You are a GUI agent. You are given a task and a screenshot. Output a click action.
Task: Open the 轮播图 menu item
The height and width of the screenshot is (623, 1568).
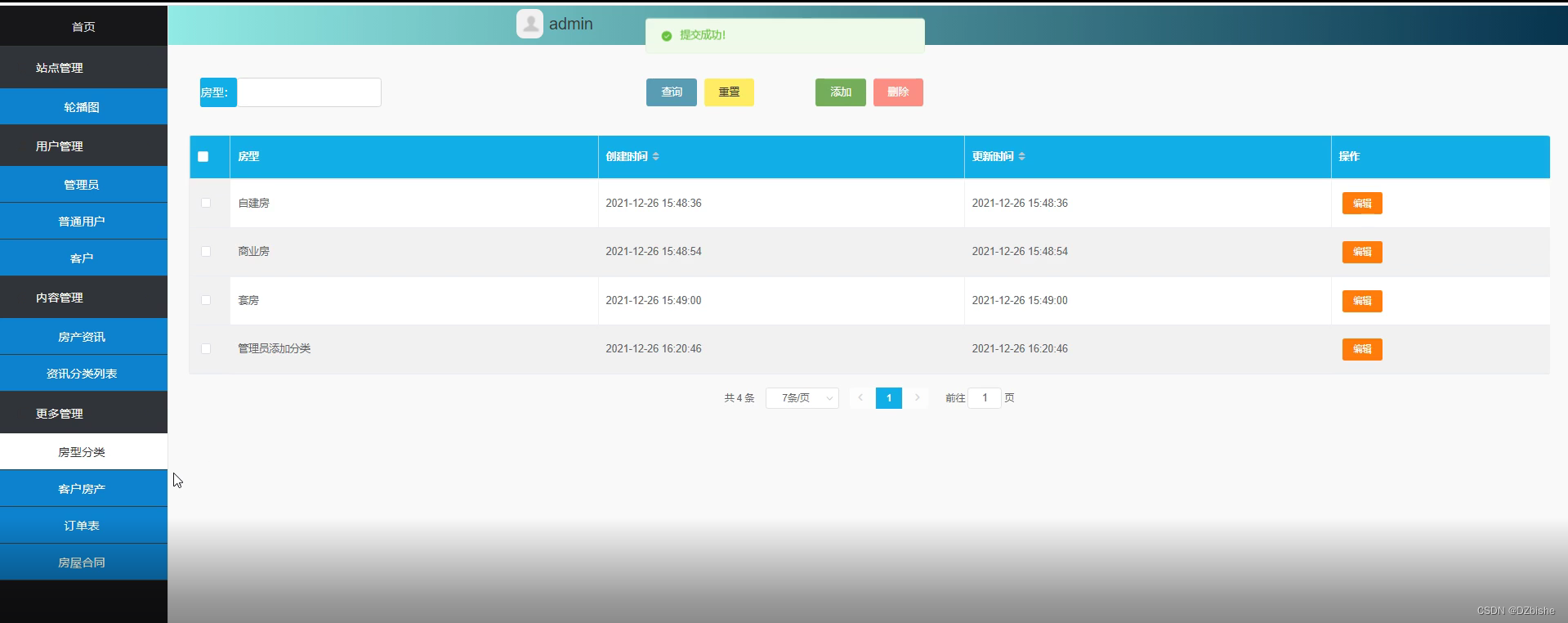click(83, 106)
